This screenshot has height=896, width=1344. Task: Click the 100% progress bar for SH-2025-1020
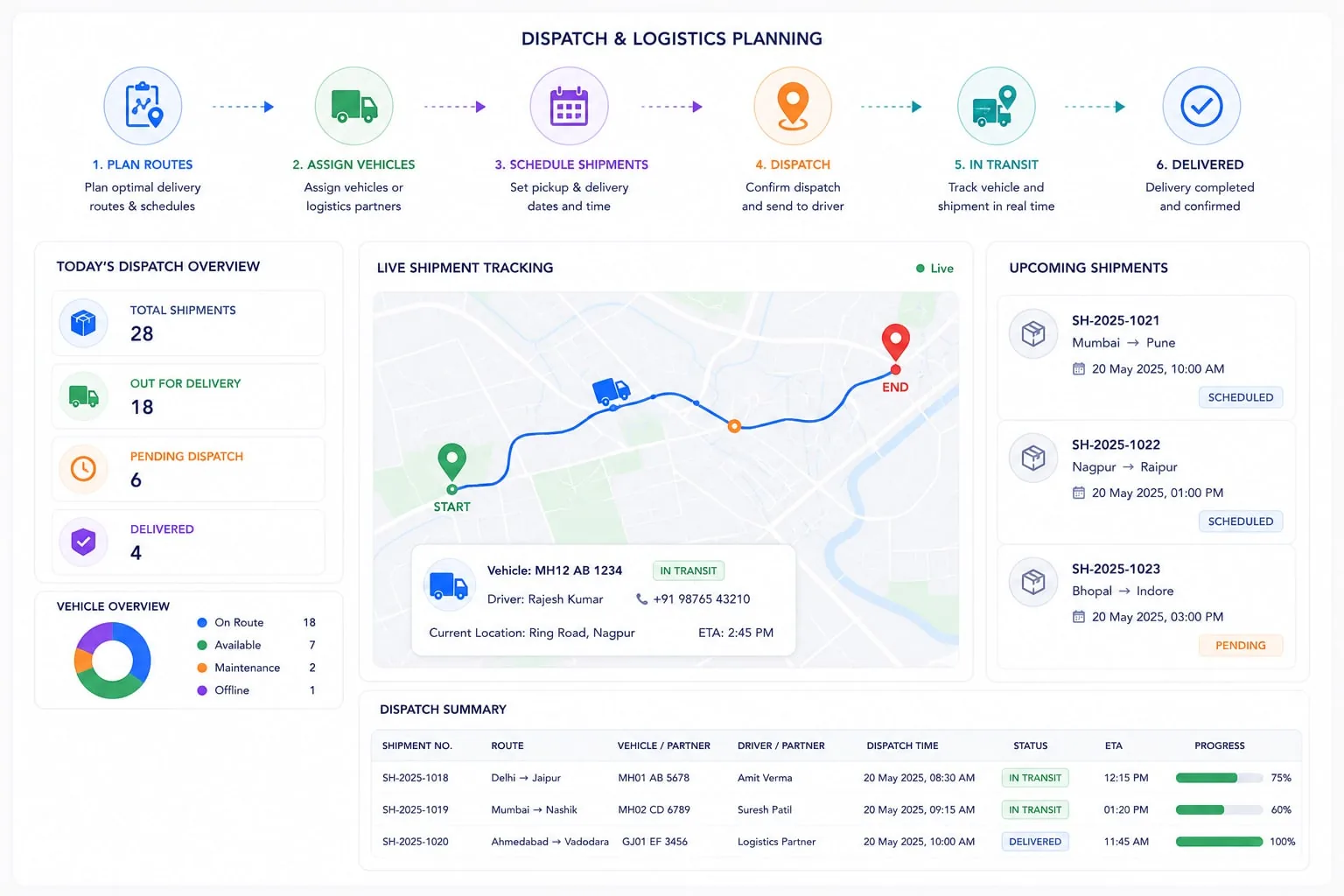point(1220,842)
